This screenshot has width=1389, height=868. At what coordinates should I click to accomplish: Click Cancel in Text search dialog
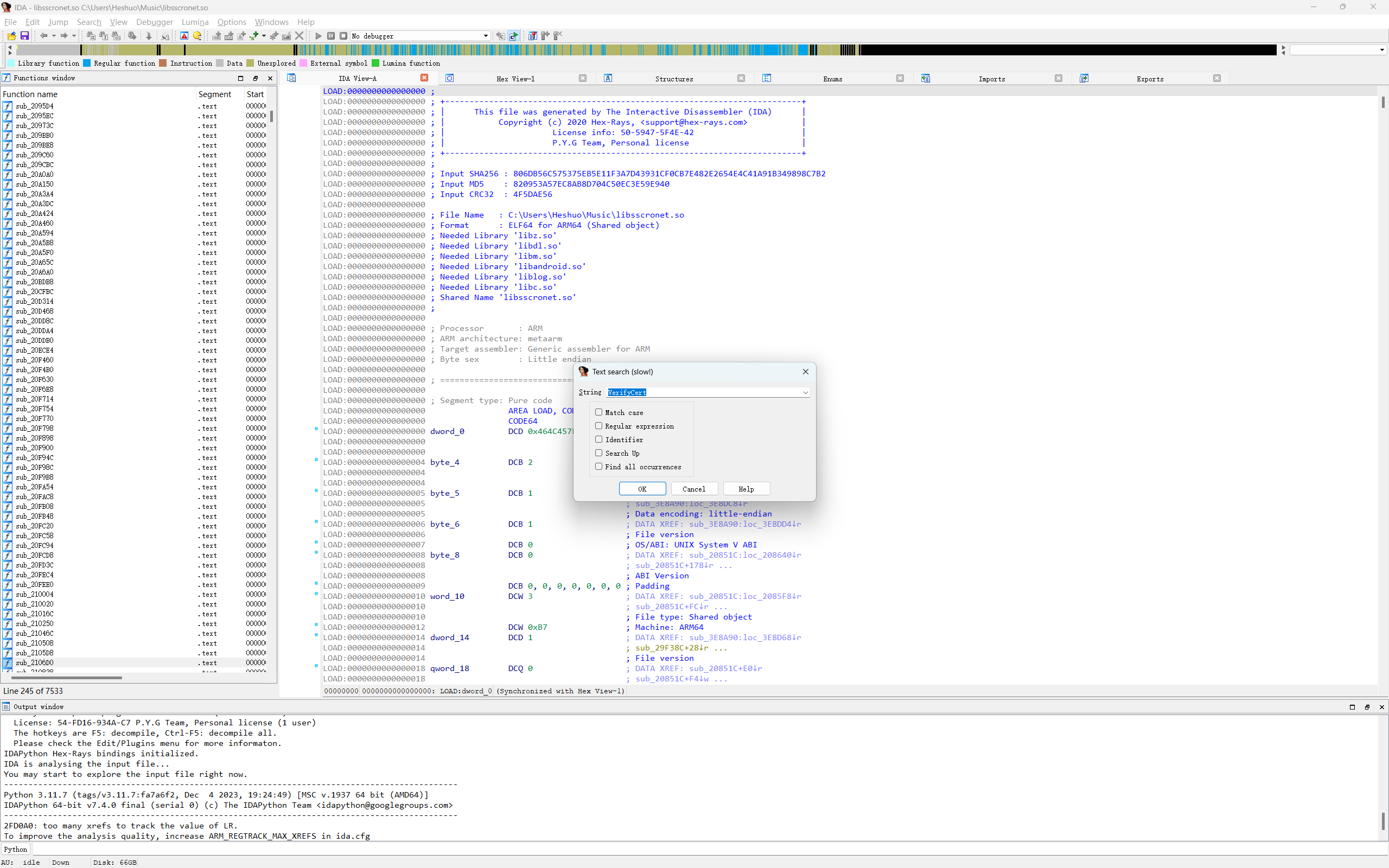[693, 489]
